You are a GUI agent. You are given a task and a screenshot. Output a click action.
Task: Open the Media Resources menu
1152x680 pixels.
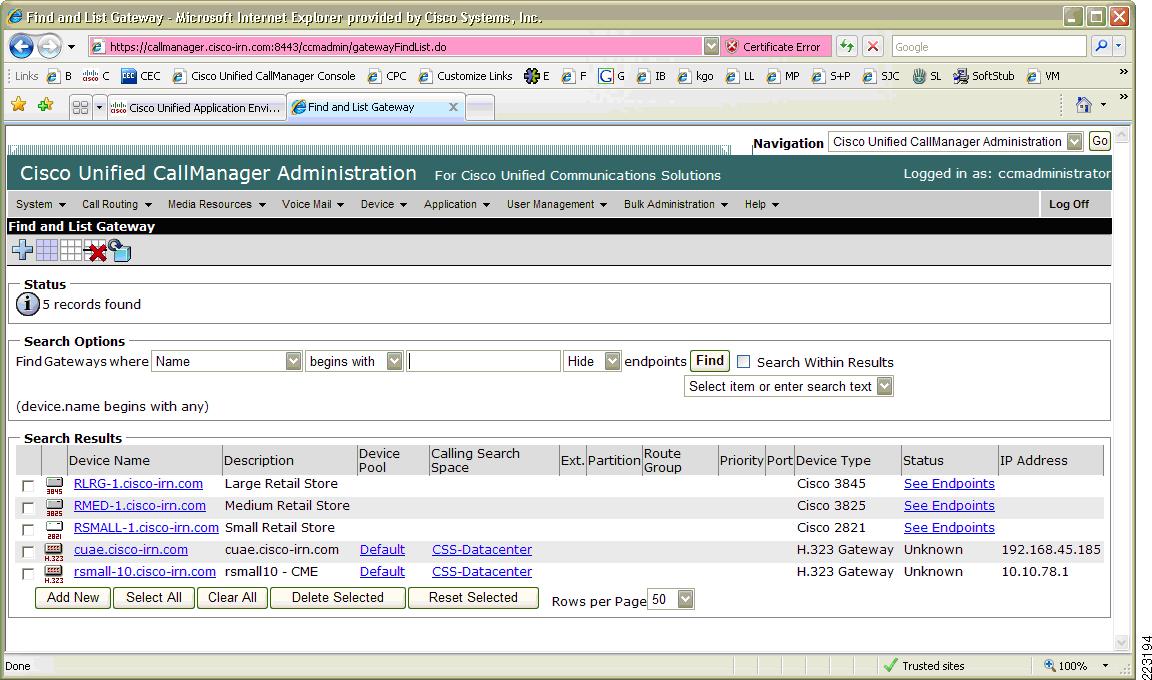tap(217, 204)
